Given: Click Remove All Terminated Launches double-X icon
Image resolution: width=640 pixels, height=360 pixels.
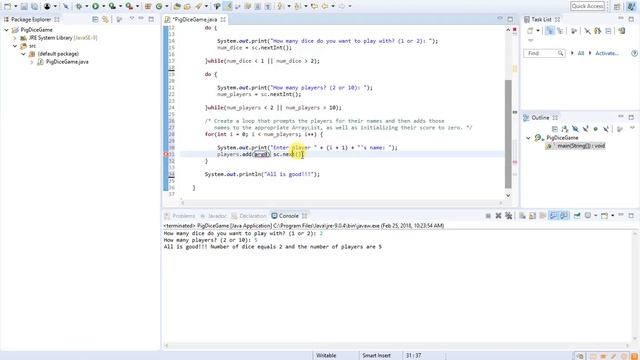Looking at the screenshot, I should pos(509,216).
